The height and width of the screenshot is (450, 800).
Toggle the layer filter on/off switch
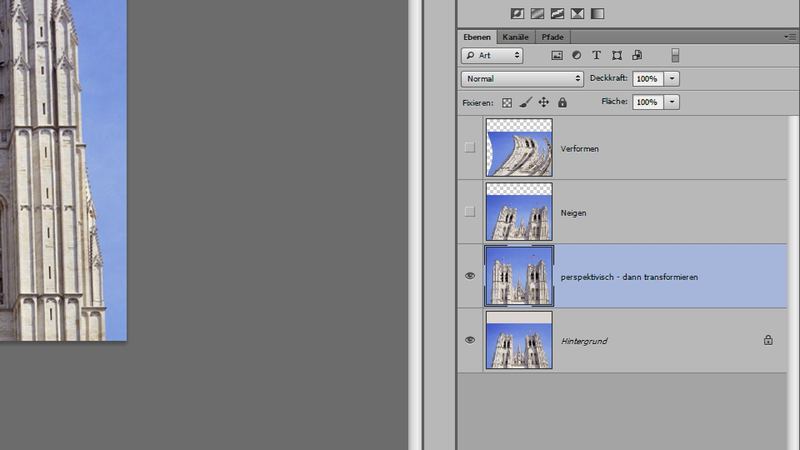pos(675,55)
